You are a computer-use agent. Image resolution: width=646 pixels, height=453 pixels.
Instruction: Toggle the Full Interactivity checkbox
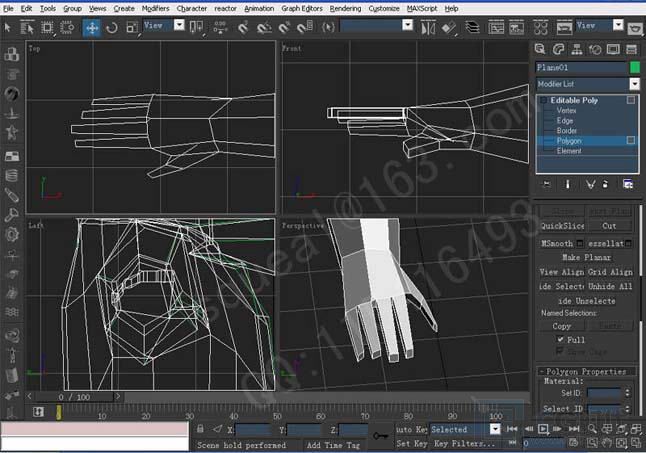(560, 339)
